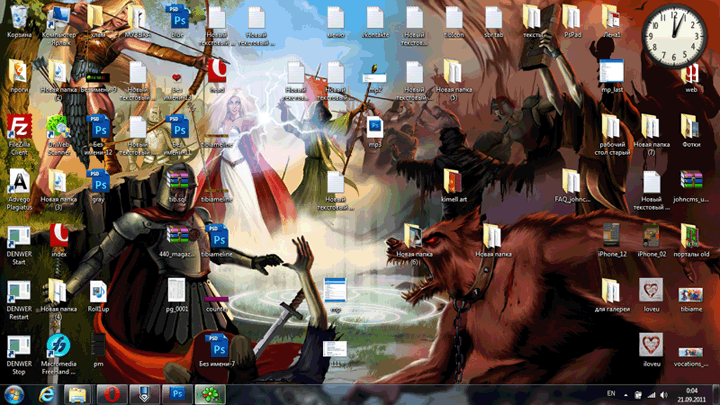Open the Advego Plagiatus shortcut
Viewport: 720px width, 405px height.
point(18,182)
